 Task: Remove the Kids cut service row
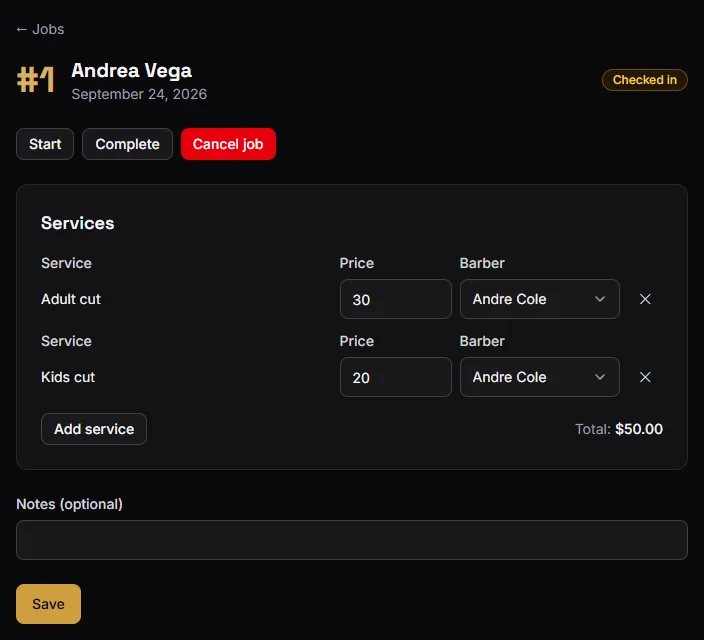point(645,377)
